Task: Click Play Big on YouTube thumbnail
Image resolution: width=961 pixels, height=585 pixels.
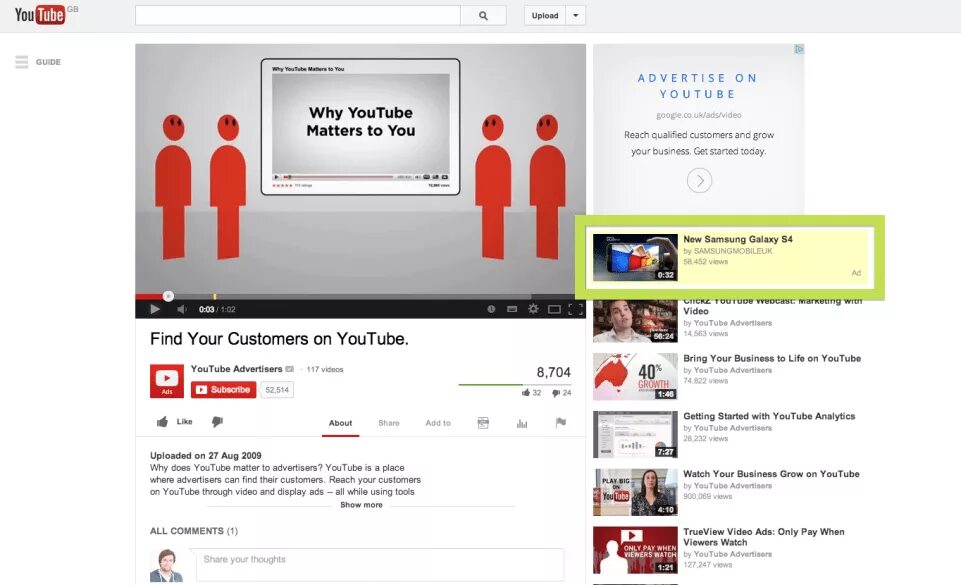Action: [635, 493]
